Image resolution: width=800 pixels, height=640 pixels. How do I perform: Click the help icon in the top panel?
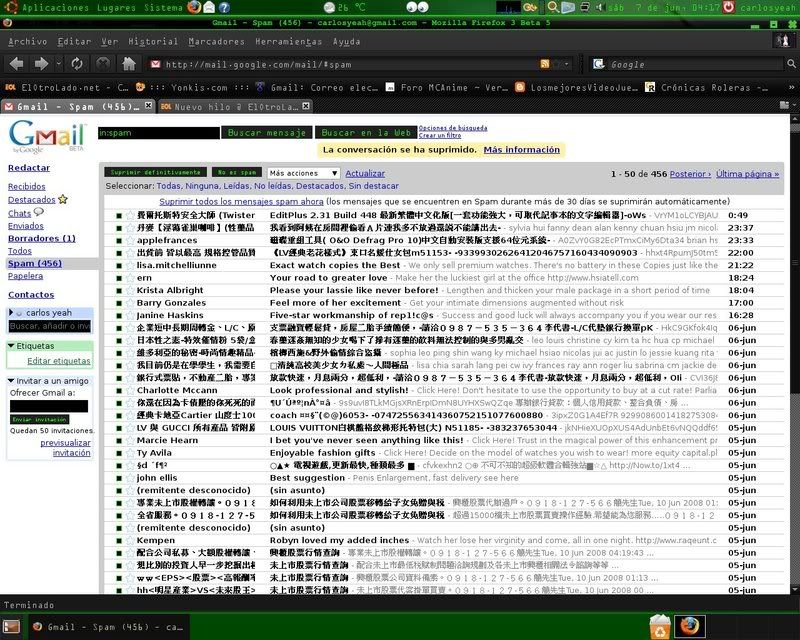point(224,7)
